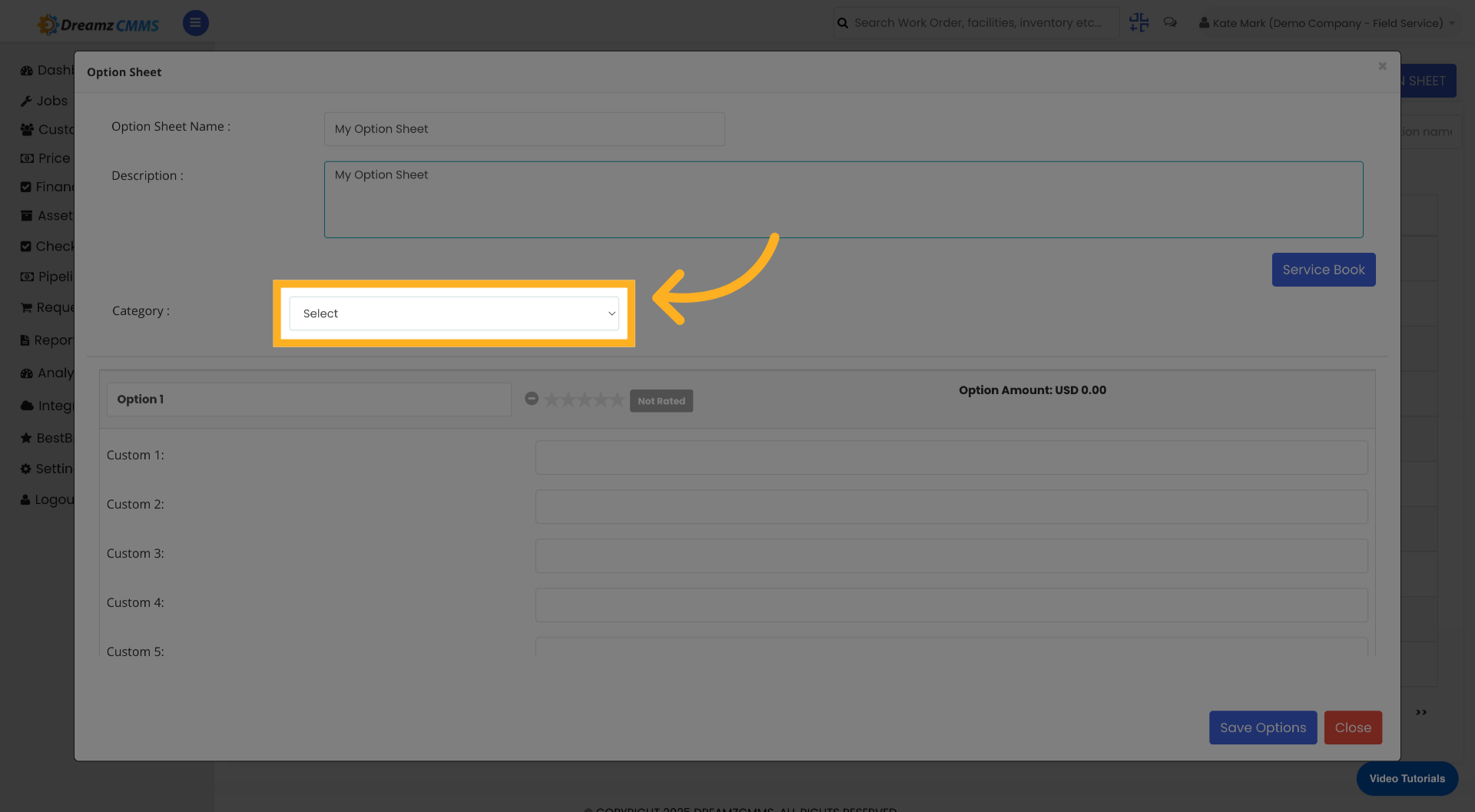Image resolution: width=1475 pixels, height=812 pixels.
Task: Open the chat messages icon
Action: 1170,22
